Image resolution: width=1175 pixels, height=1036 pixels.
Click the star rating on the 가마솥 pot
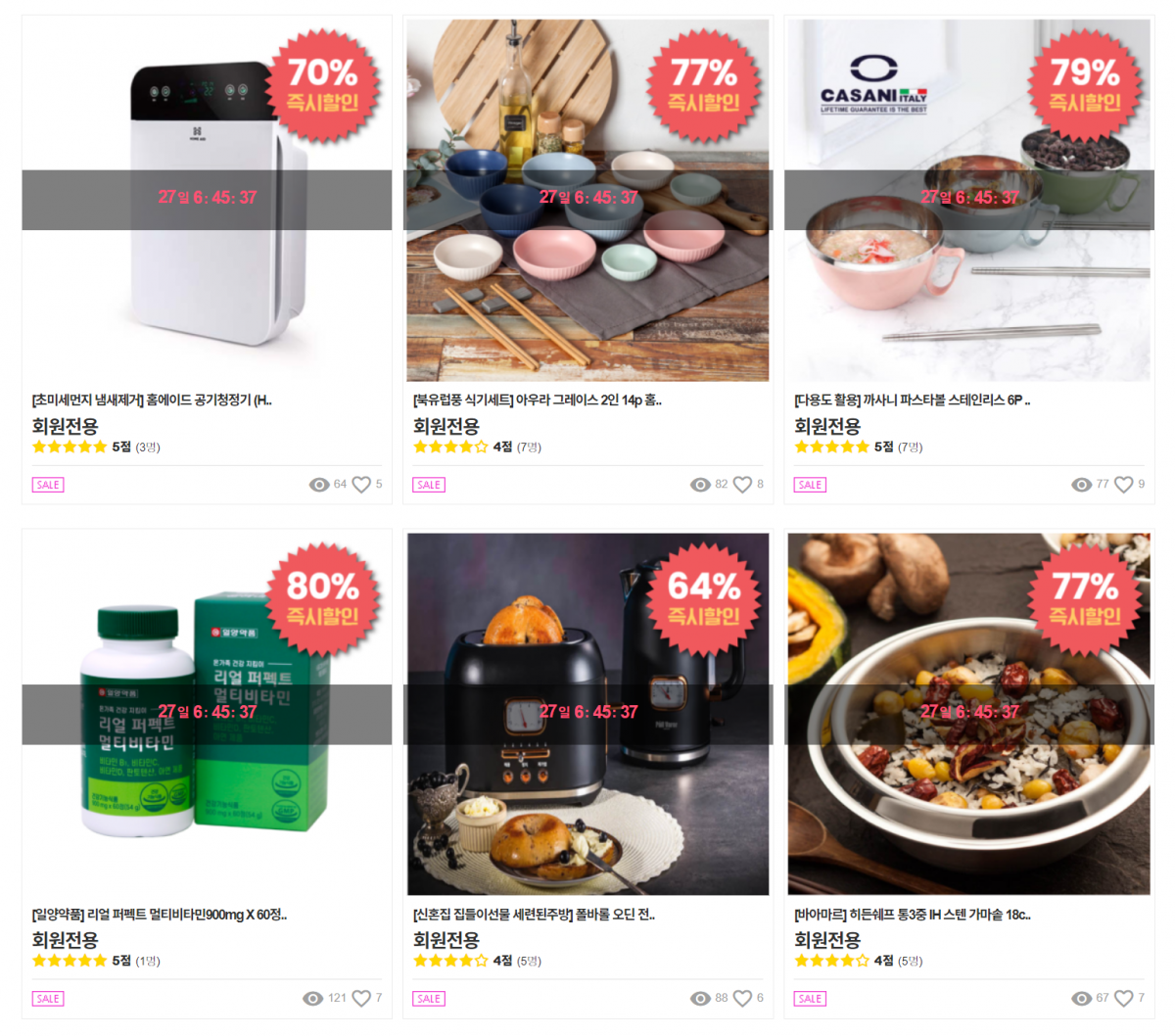(831, 961)
